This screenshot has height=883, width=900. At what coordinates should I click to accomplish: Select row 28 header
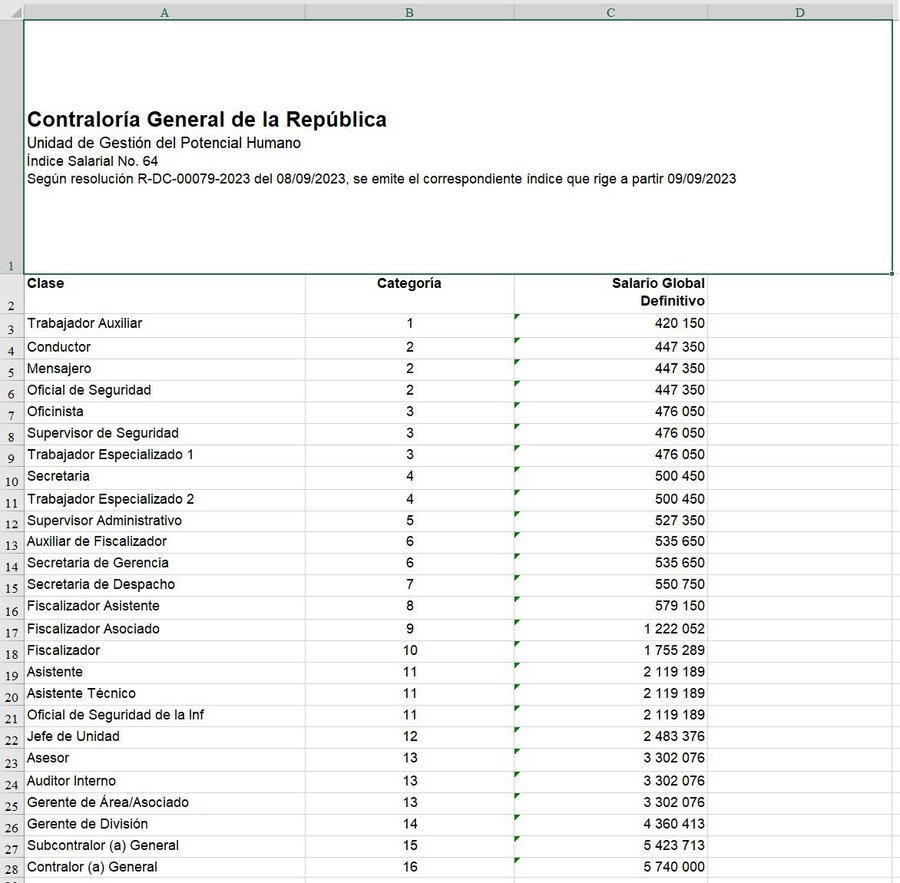(x=11, y=869)
